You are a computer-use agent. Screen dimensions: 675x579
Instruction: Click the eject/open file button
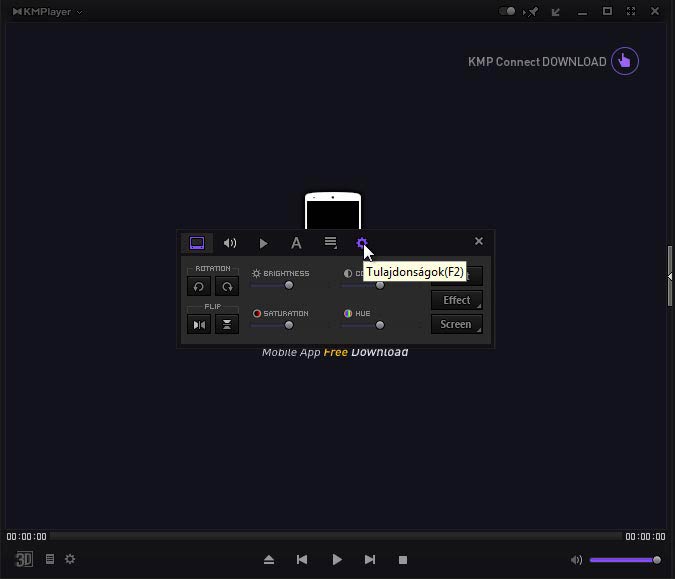point(269,560)
